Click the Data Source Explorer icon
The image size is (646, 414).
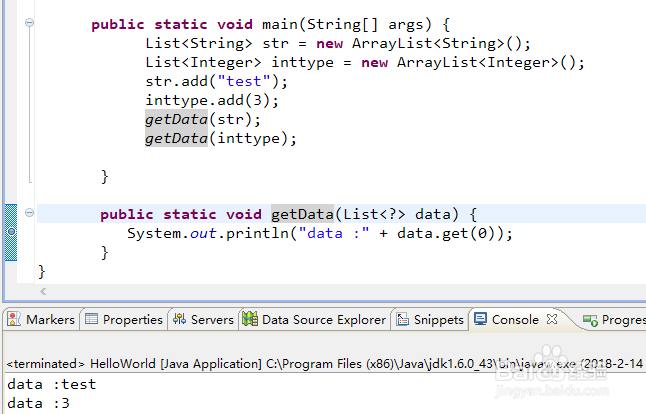point(250,319)
